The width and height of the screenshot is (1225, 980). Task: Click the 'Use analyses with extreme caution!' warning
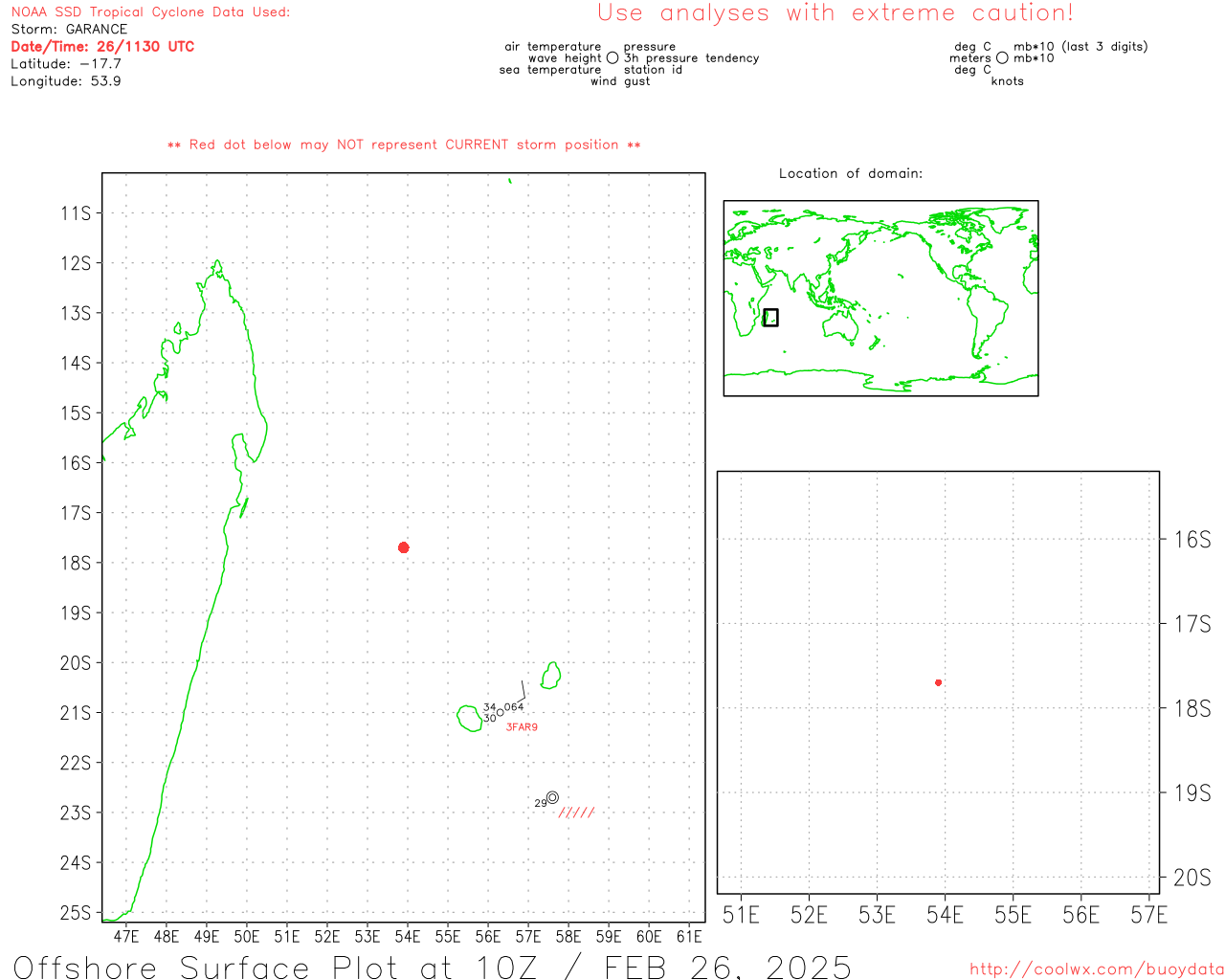pyautogui.click(x=835, y=12)
